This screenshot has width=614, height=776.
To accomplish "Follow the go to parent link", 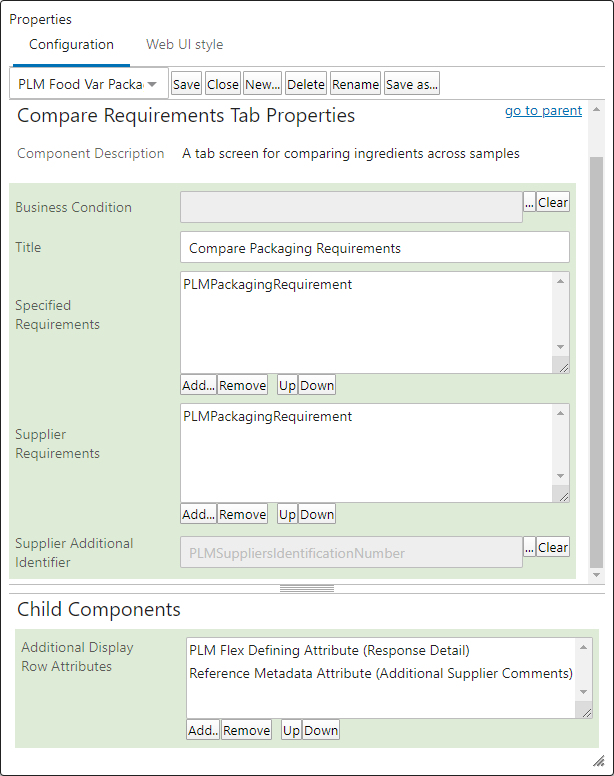I will (x=543, y=110).
